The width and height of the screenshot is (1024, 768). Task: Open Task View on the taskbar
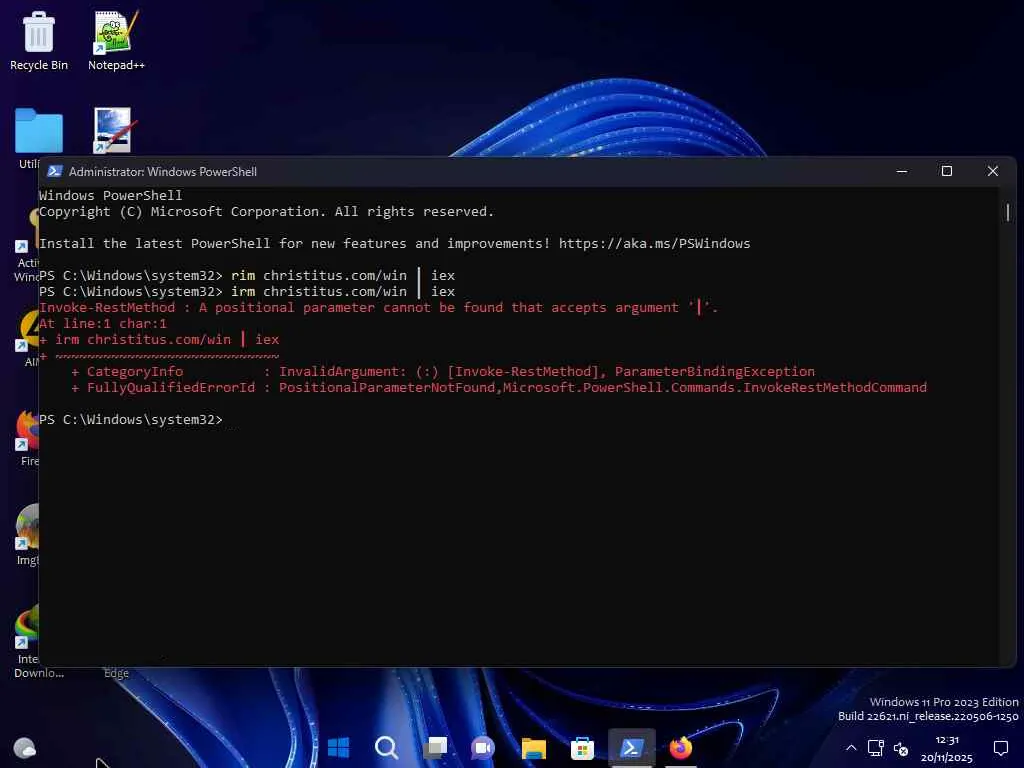point(435,747)
